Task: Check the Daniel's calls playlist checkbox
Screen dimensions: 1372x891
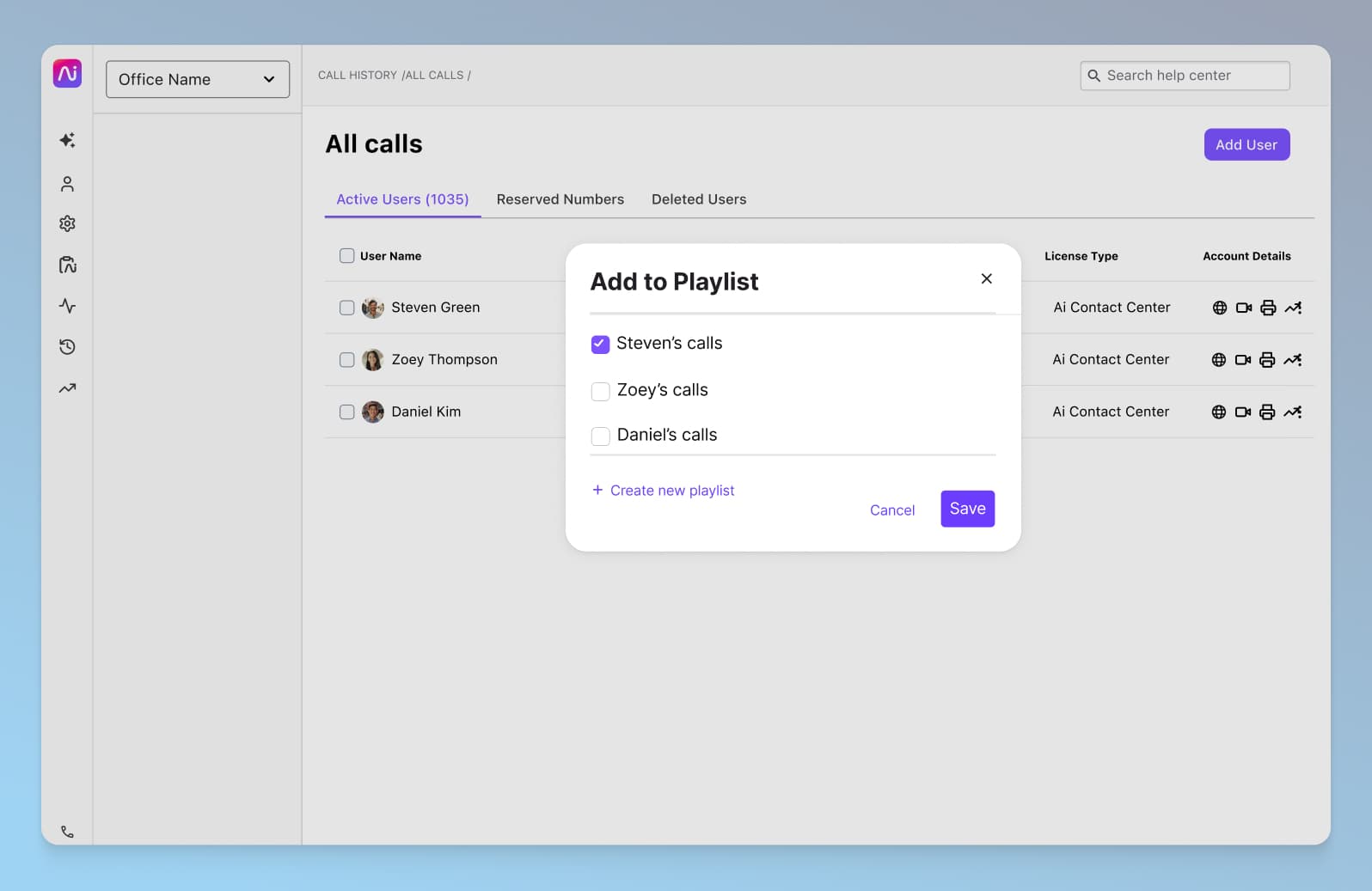Action: [600, 436]
